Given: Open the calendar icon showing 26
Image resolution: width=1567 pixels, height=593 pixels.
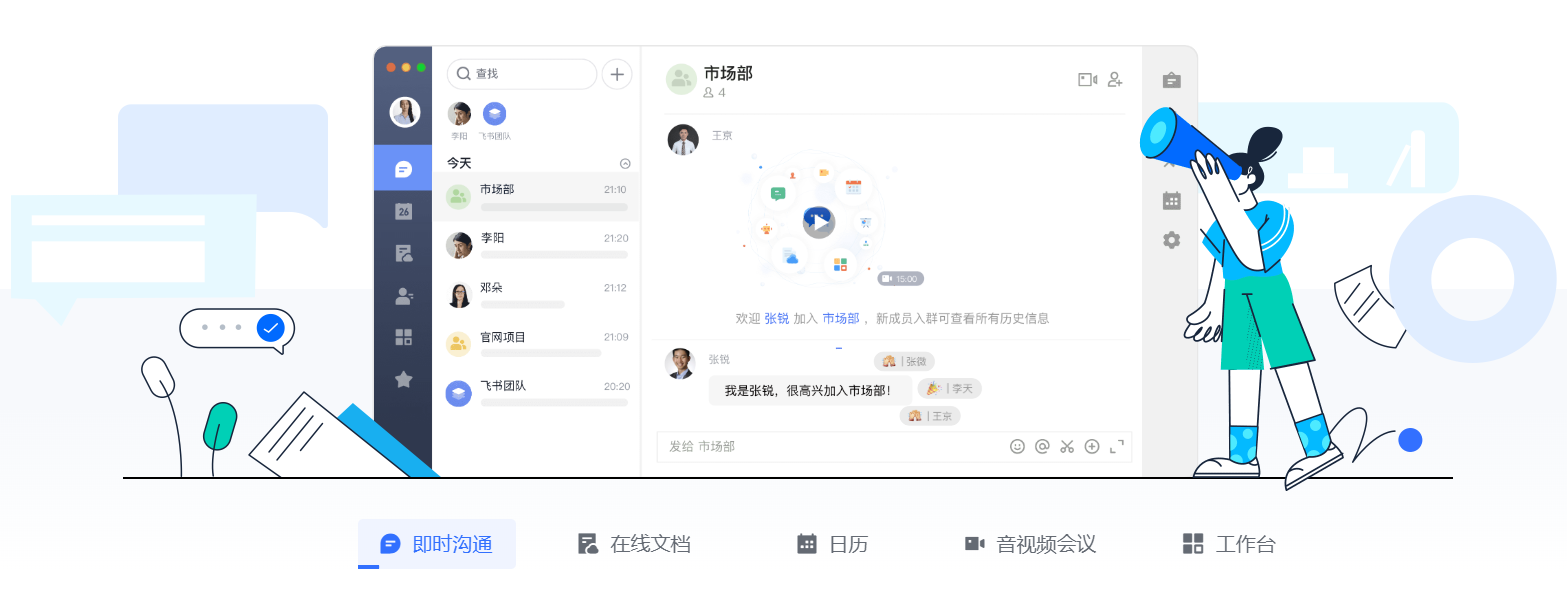Looking at the screenshot, I should click(403, 211).
